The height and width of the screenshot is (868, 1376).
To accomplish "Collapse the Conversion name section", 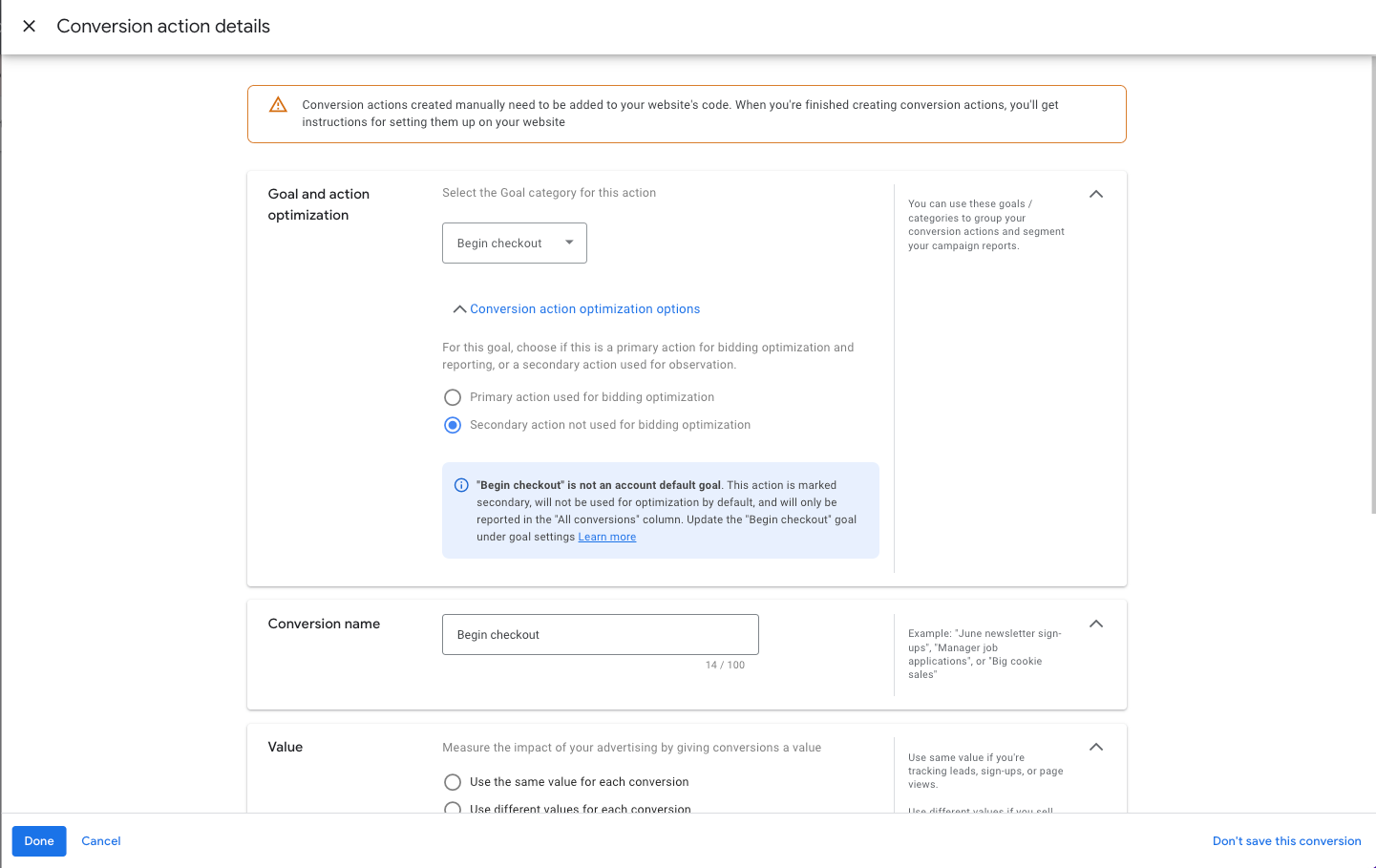I will (x=1096, y=624).
